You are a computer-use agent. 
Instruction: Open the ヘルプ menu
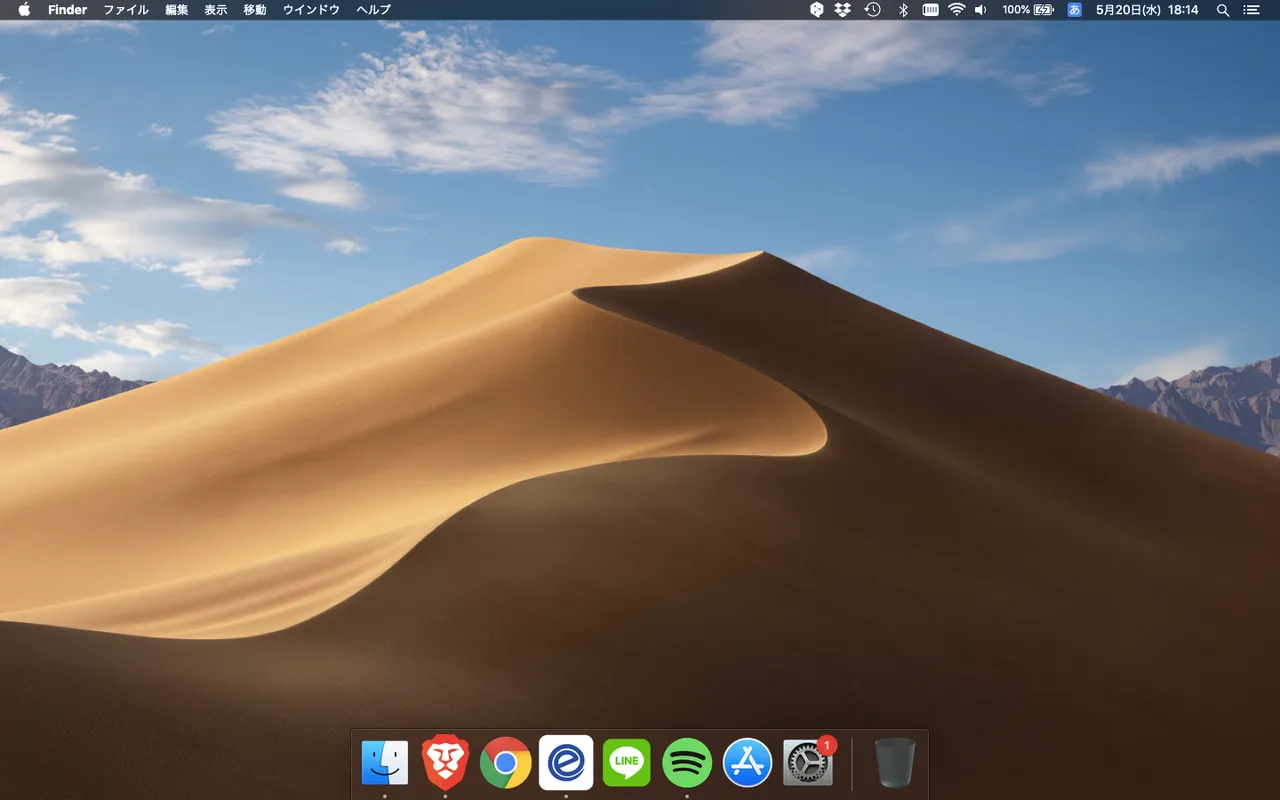(x=374, y=9)
